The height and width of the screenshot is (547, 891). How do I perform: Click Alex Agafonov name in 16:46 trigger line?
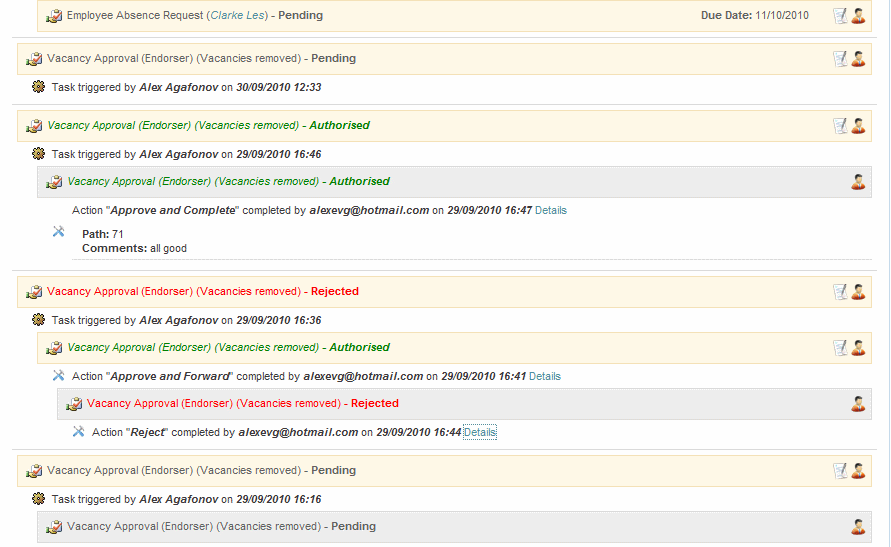tap(178, 155)
